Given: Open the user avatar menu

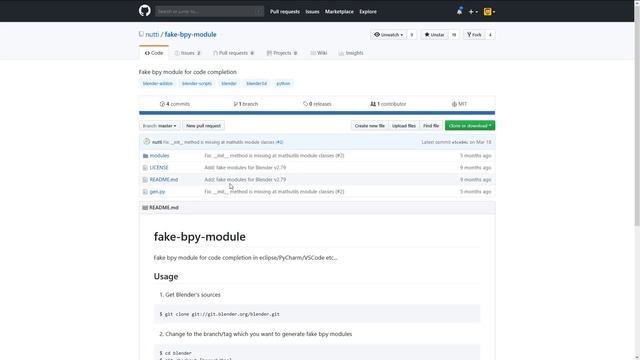Looking at the screenshot, I should pos(489,12).
